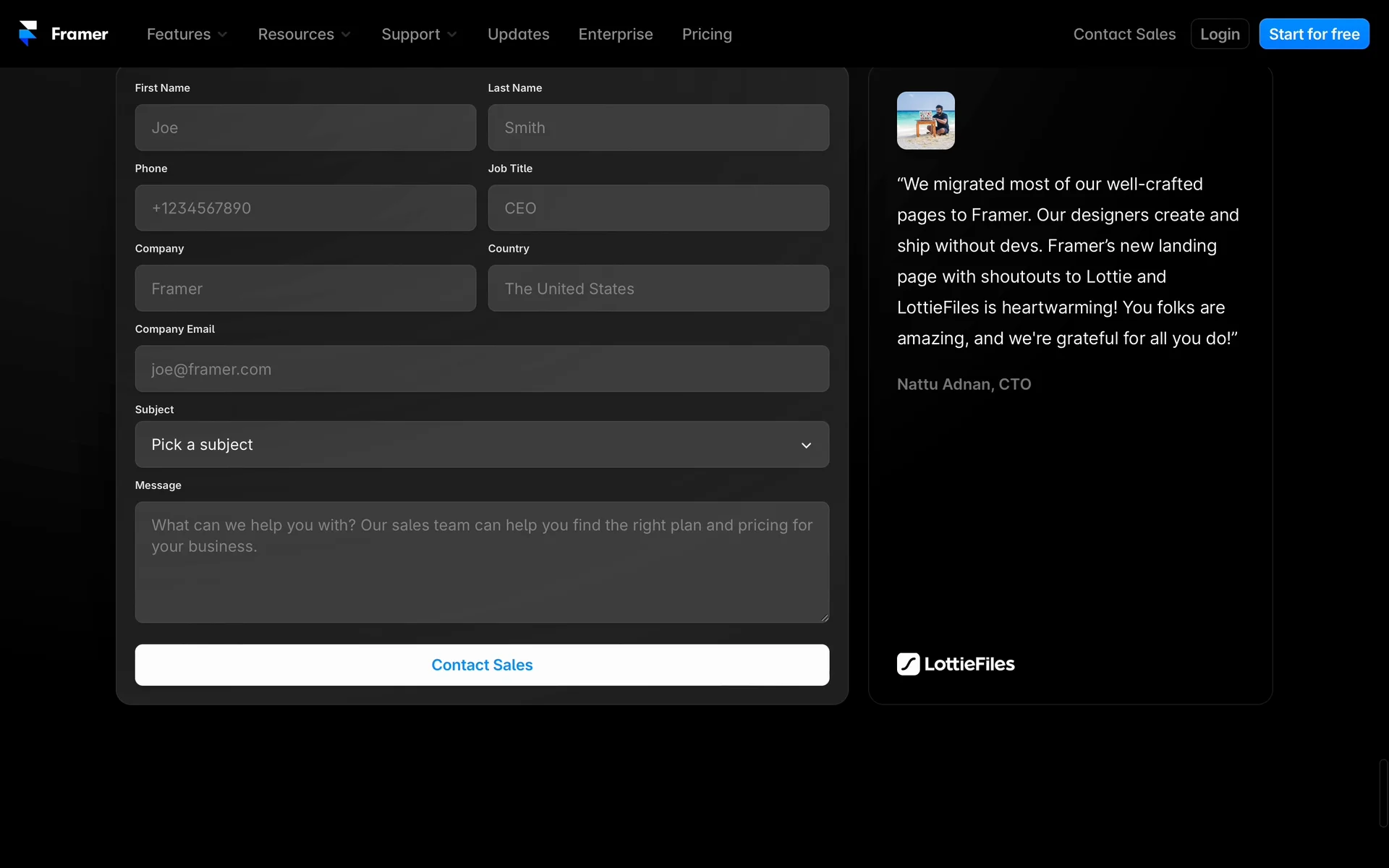Click the Framer logo icon
The width and height of the screenshot is (1389, 868).
click(27, 33)
